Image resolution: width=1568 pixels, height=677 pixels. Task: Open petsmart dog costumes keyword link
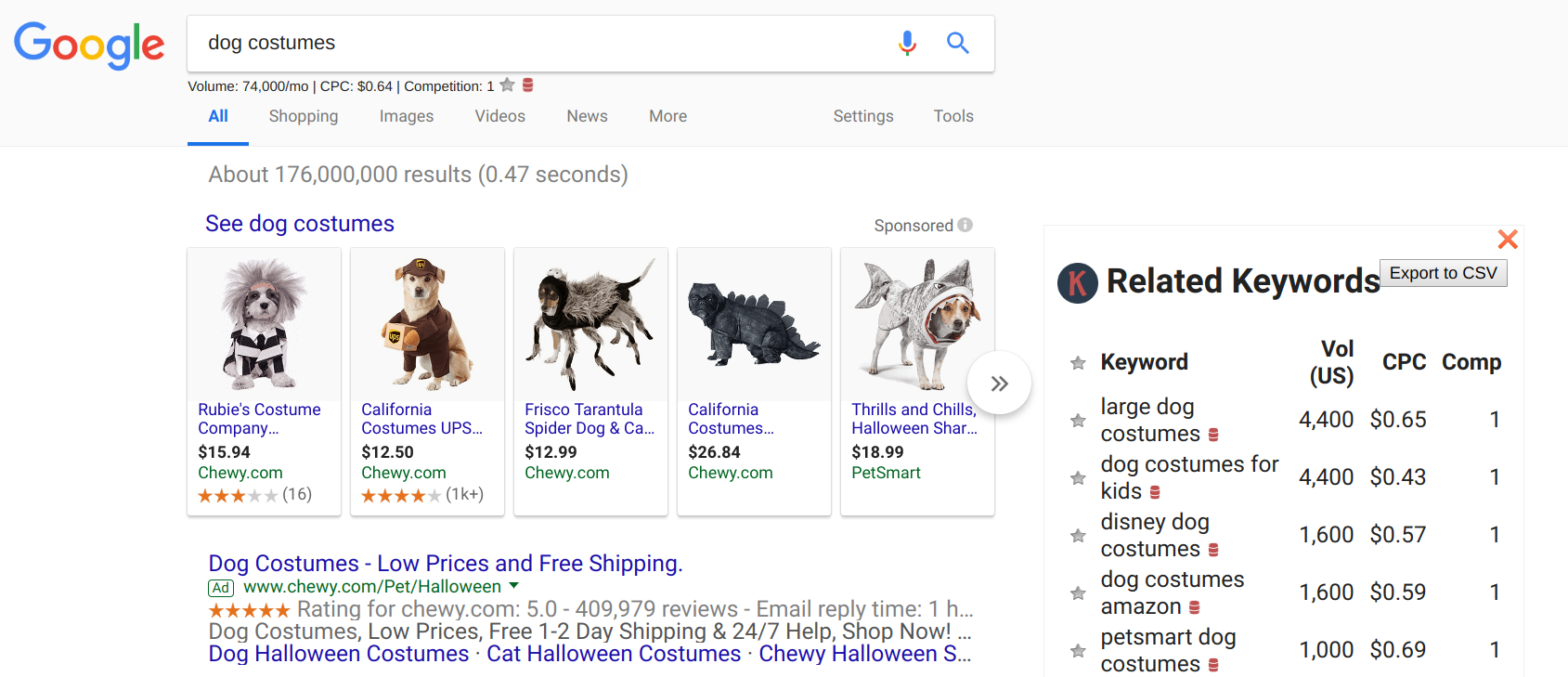(x=1168, y=650)
